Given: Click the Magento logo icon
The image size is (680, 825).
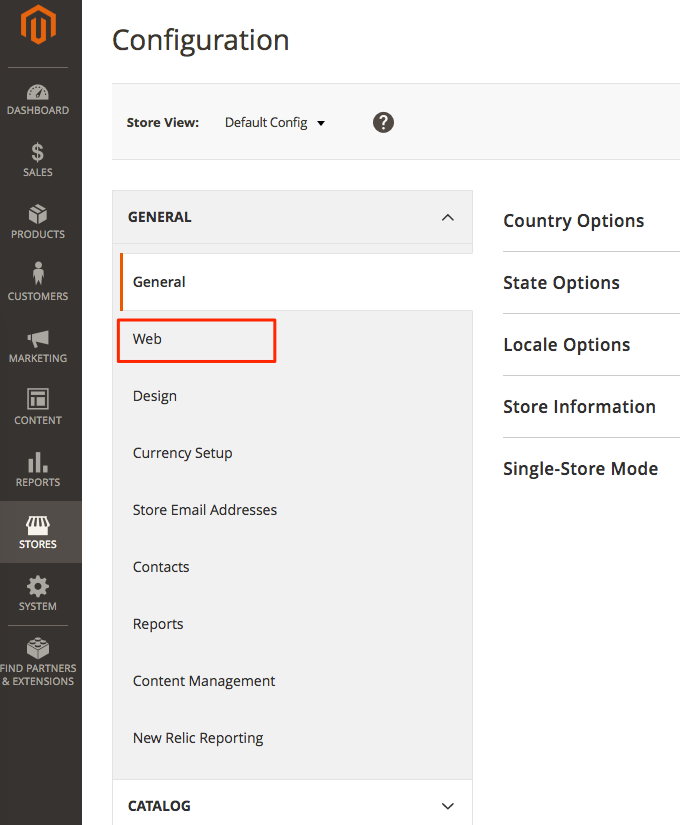Looking at the screenshot, I should click(40, 27).
